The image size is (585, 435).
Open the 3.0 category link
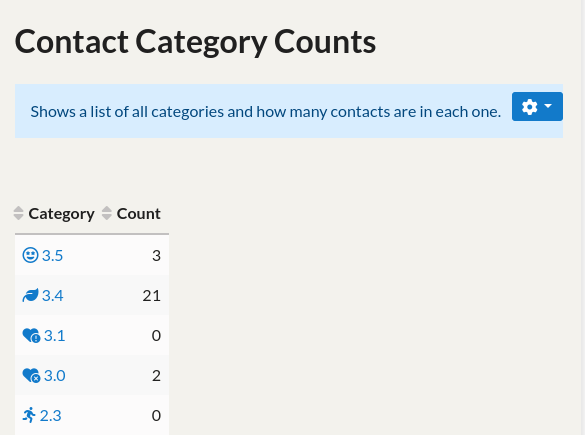coord(54,375)
